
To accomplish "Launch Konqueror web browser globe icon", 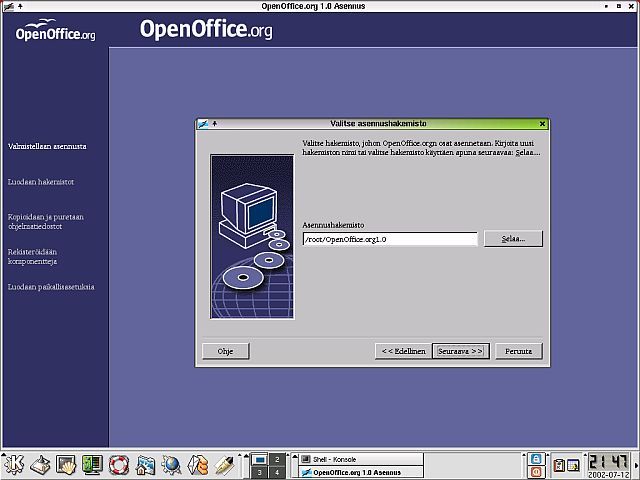I will (x=172, y=465).
